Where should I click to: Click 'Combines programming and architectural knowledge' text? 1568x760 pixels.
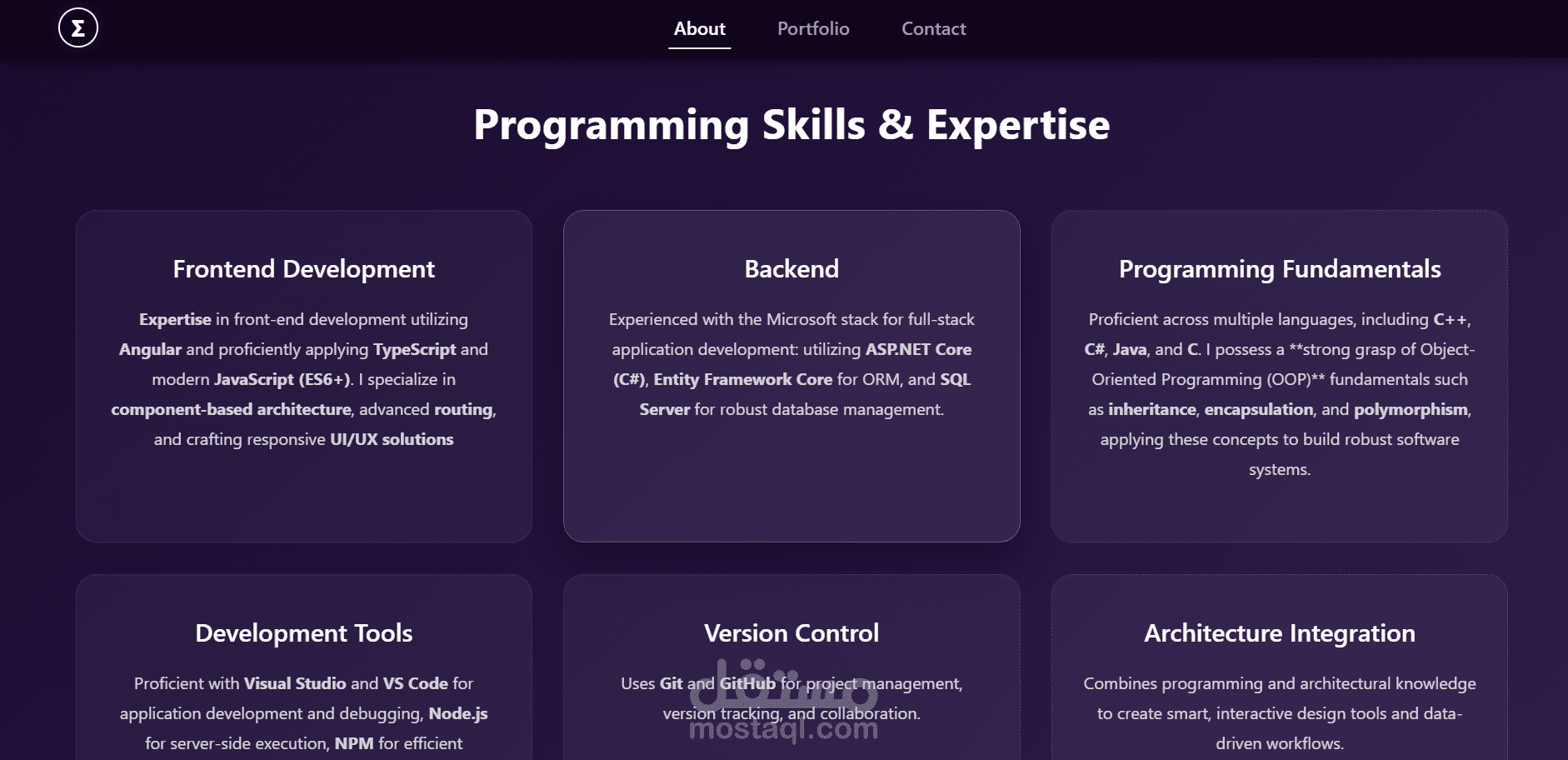(x=1280, y=683)
